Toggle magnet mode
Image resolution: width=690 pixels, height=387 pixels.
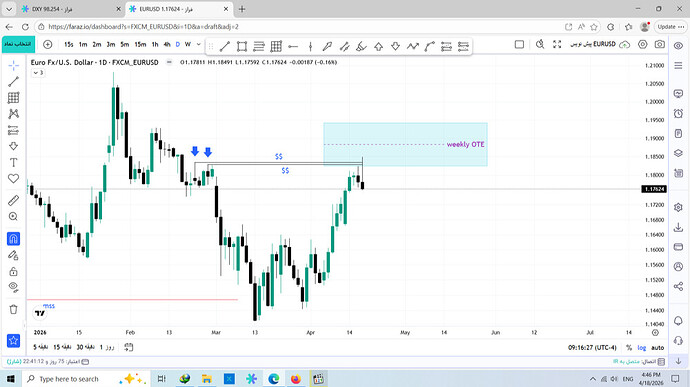(13, 239)
